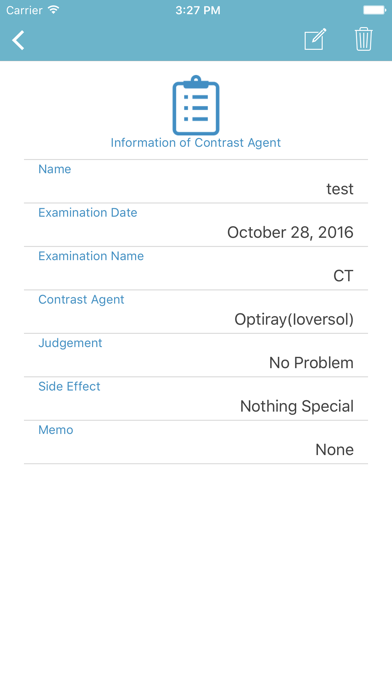The image size is (392, 696).
Task: Tap the Memo field label
Action: tap(55, 430)
